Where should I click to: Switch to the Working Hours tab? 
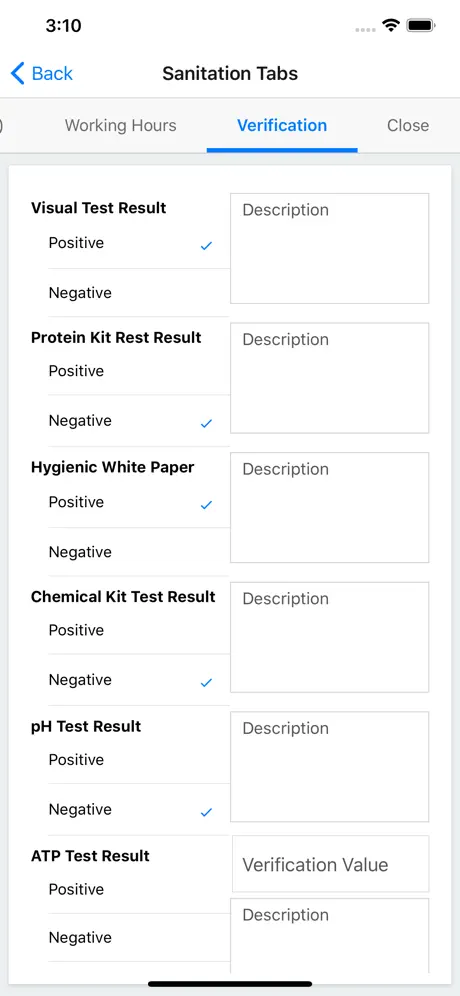point(121,125)
